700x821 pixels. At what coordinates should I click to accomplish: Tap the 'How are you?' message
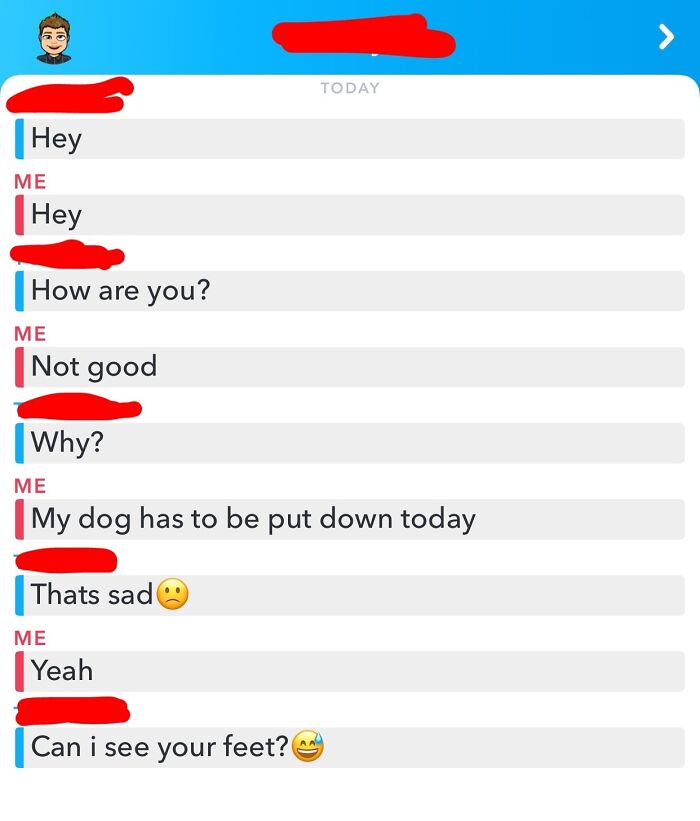350,291
